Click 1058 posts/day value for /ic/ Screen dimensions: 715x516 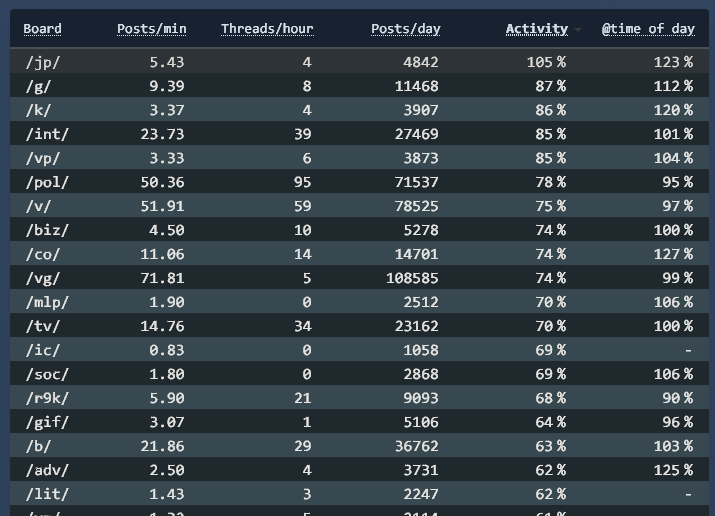coord(421,350)
